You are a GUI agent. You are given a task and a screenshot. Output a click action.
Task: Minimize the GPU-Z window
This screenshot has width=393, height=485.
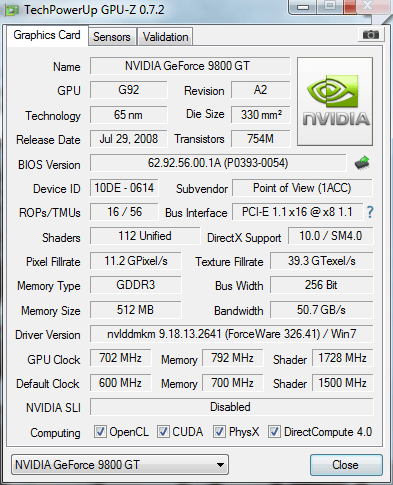tap(303, 7)
